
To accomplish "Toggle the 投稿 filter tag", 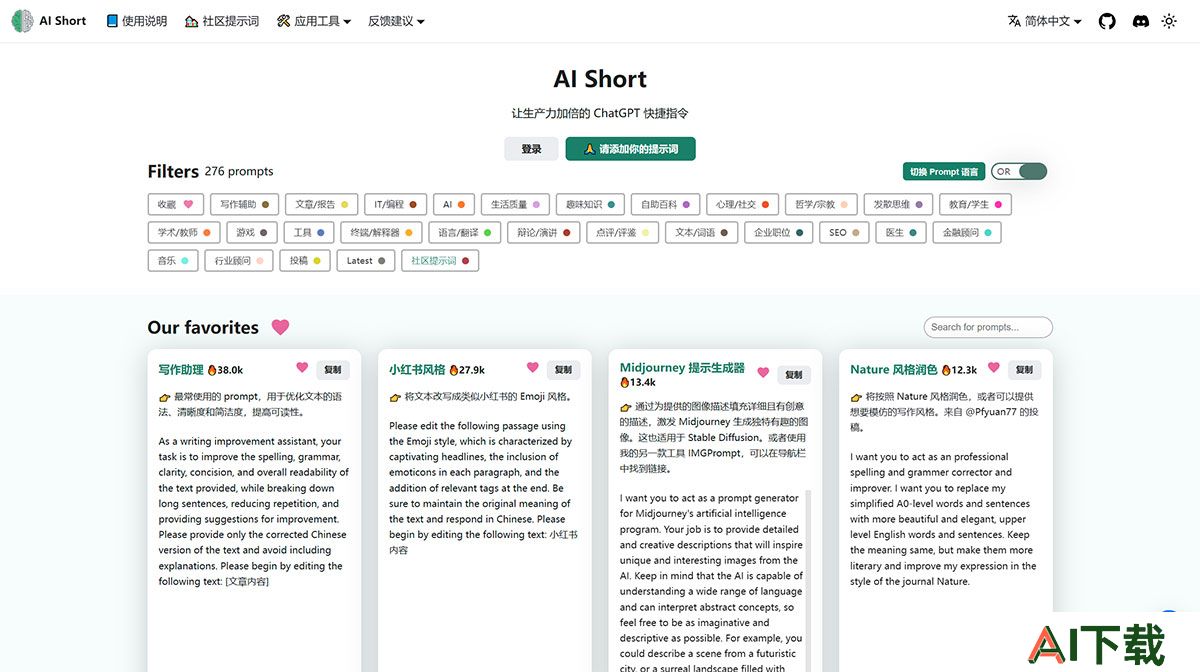I will (305, 260).
